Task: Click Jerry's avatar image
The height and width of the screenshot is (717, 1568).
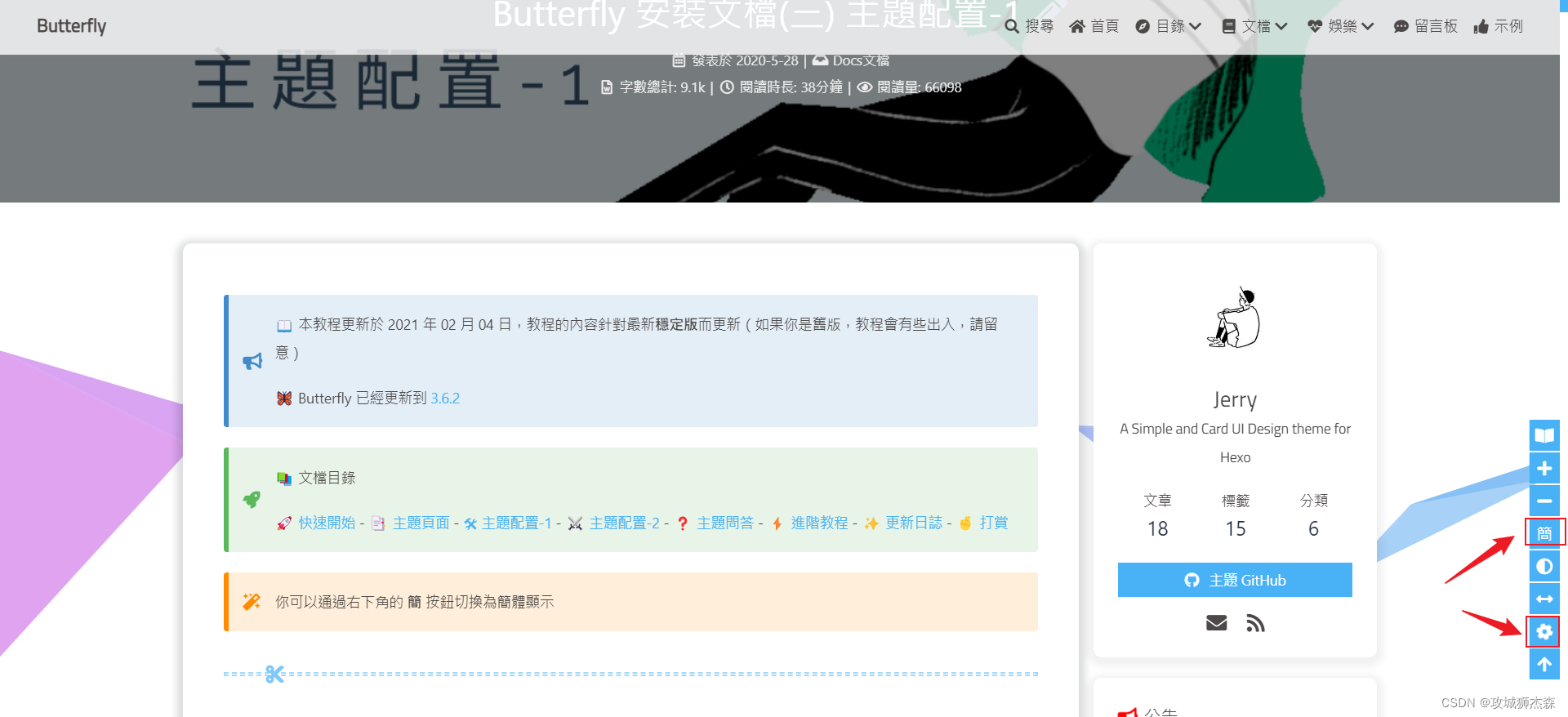Action: point(1235,318)
